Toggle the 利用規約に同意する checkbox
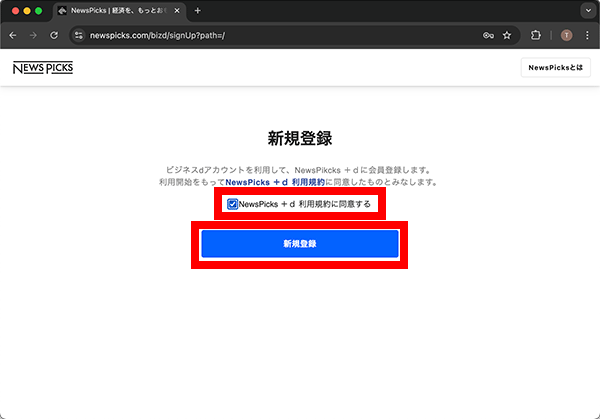The image size is (600, 419). 232,204
